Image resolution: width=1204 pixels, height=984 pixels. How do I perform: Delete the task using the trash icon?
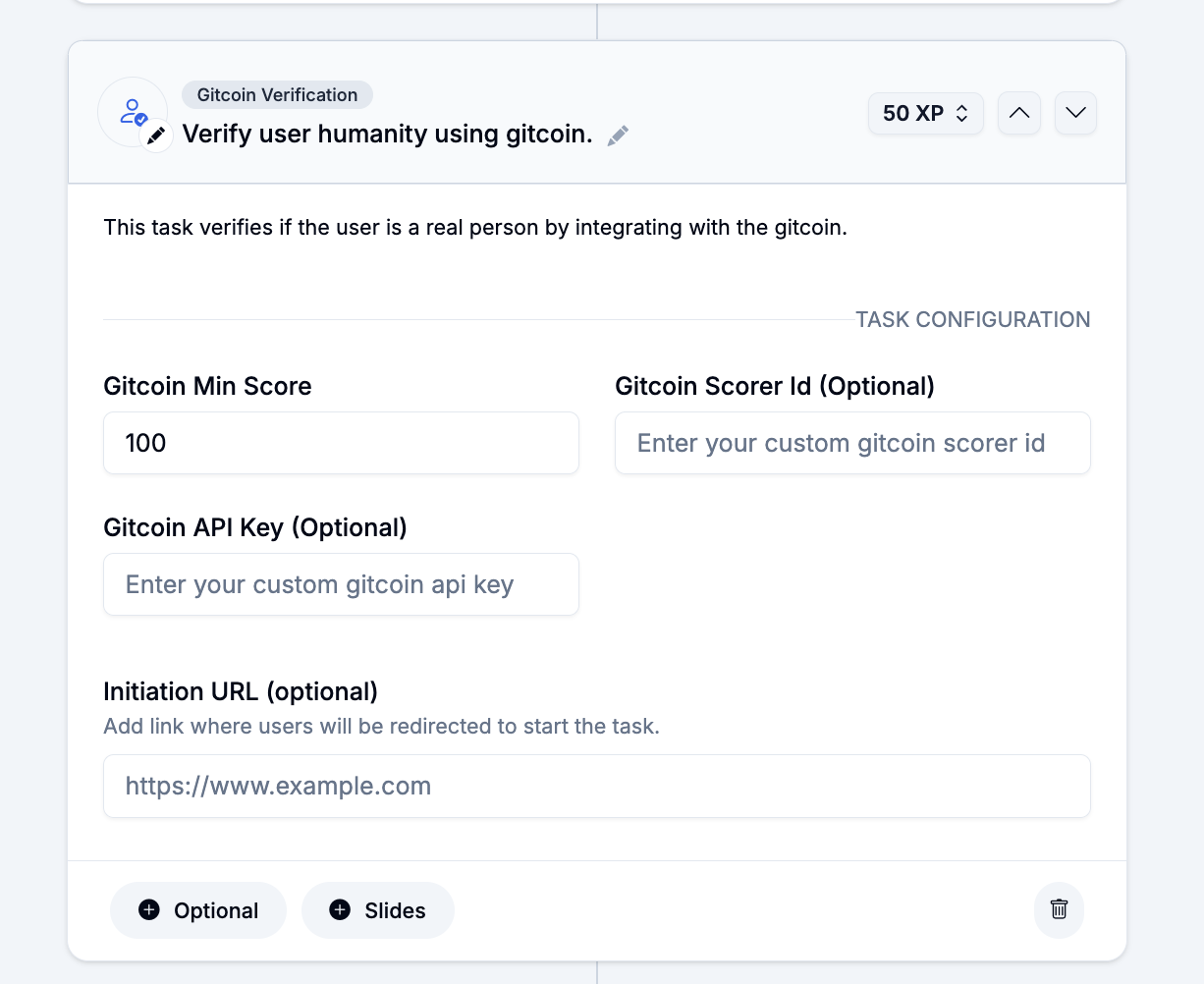click(x=1059, y=909)
